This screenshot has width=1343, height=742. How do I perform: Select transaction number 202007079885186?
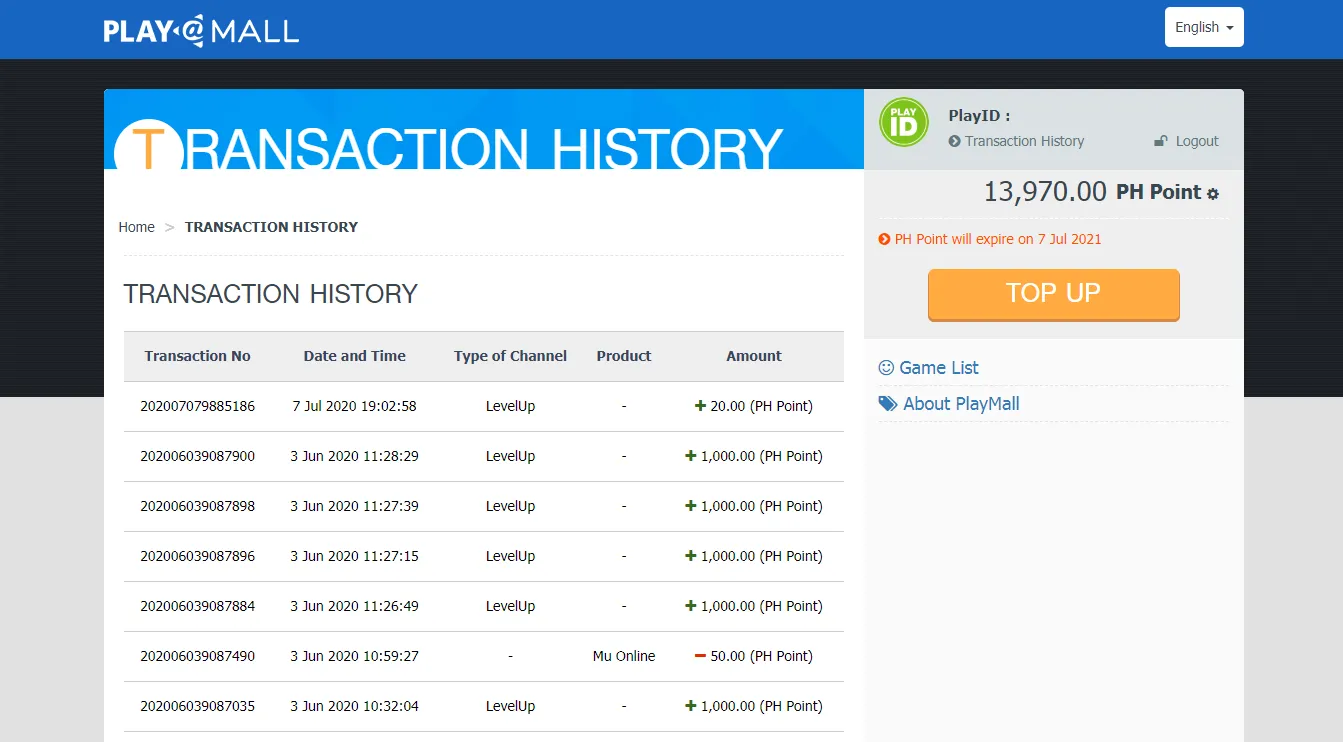tap(198, 406)
